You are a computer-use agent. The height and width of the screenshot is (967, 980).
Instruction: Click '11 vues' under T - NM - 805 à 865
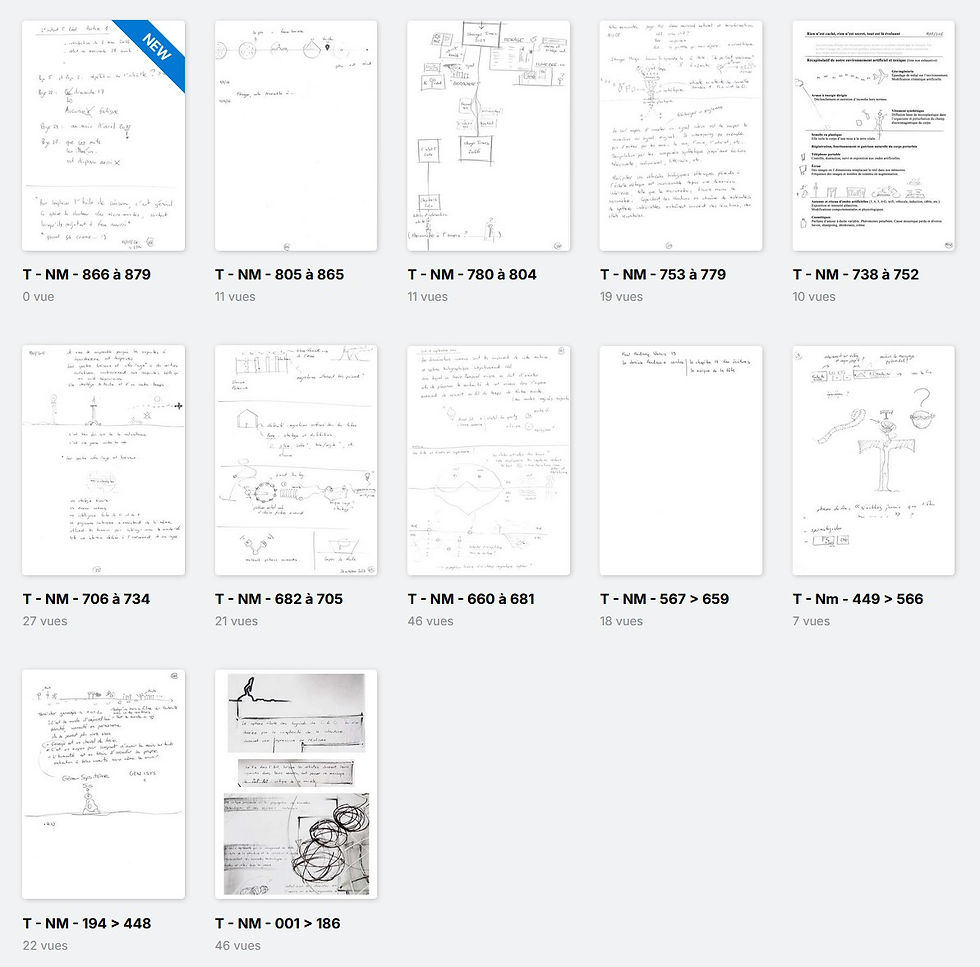tap(235, 297)
